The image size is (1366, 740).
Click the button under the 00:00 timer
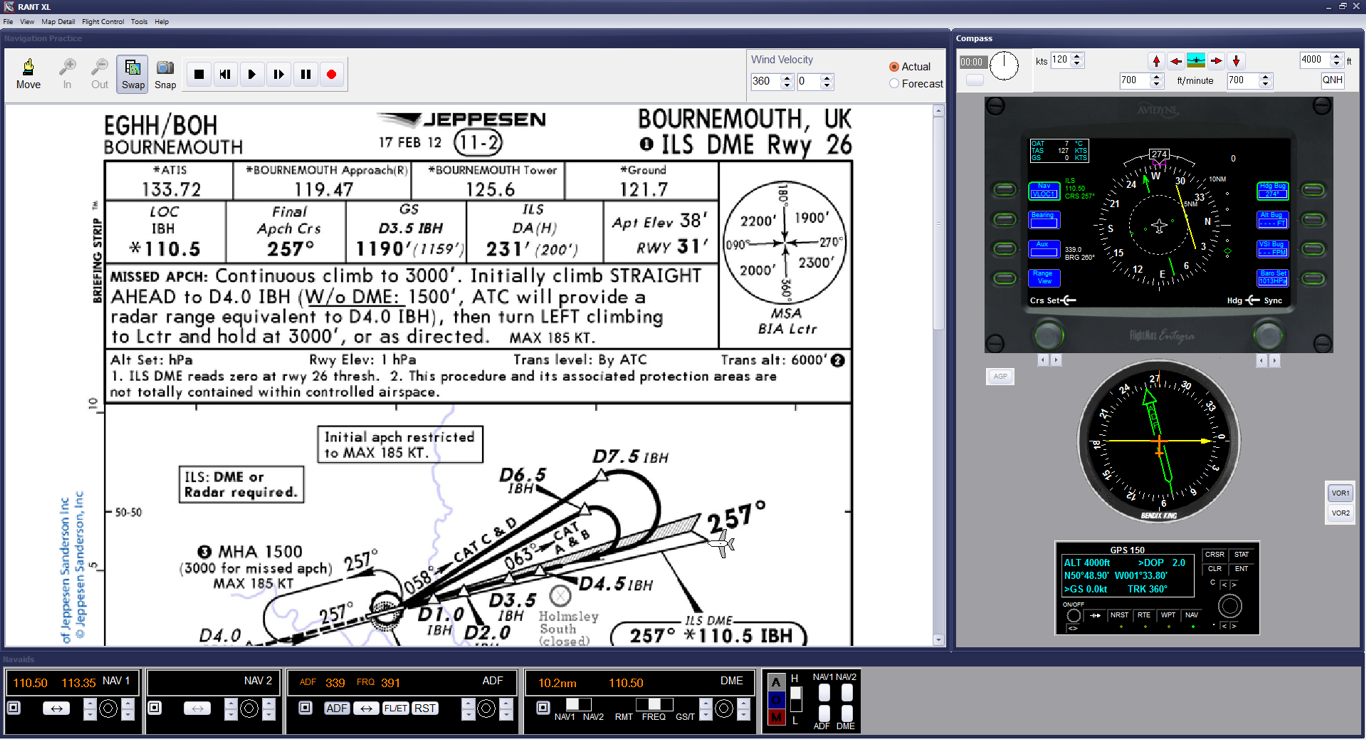click(975, 80)
